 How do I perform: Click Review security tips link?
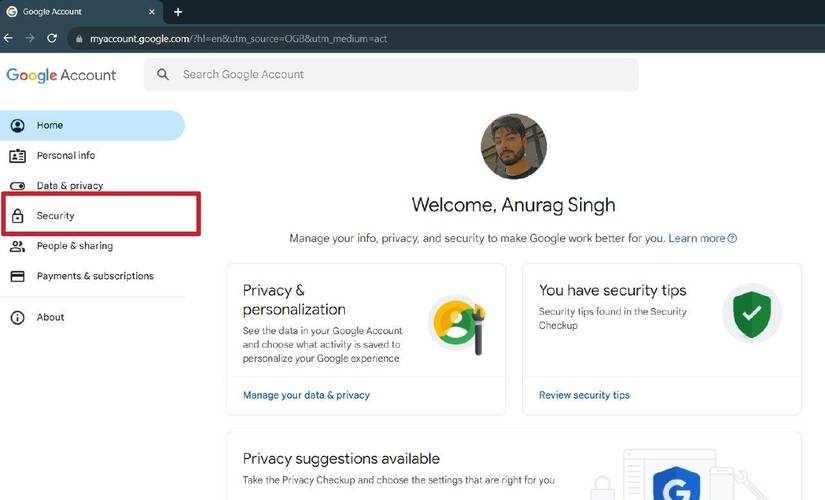pos(584,395)
